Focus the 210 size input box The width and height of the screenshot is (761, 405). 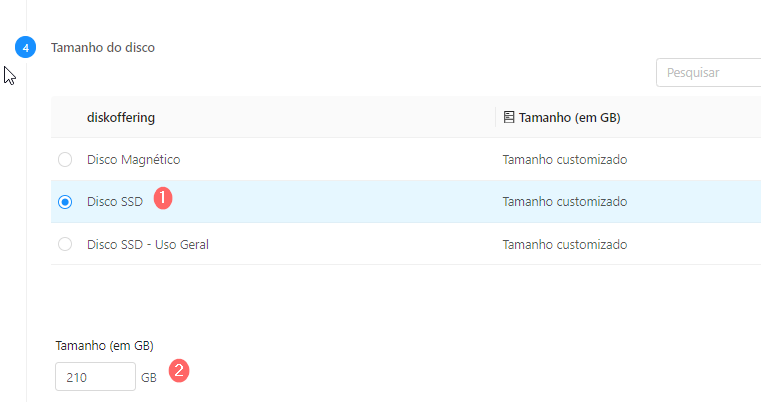pos(95,376)
